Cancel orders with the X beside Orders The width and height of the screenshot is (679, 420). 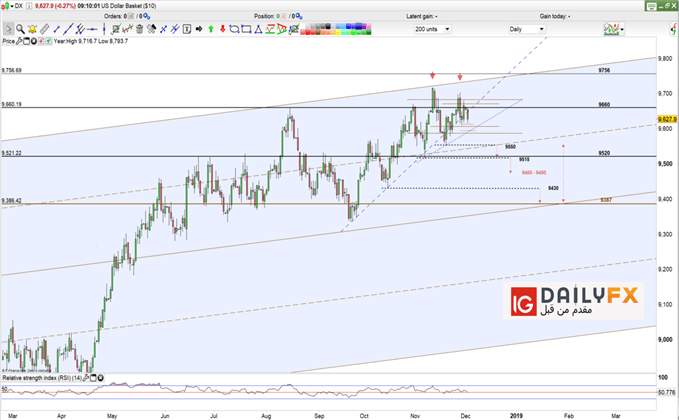point(131,16)
